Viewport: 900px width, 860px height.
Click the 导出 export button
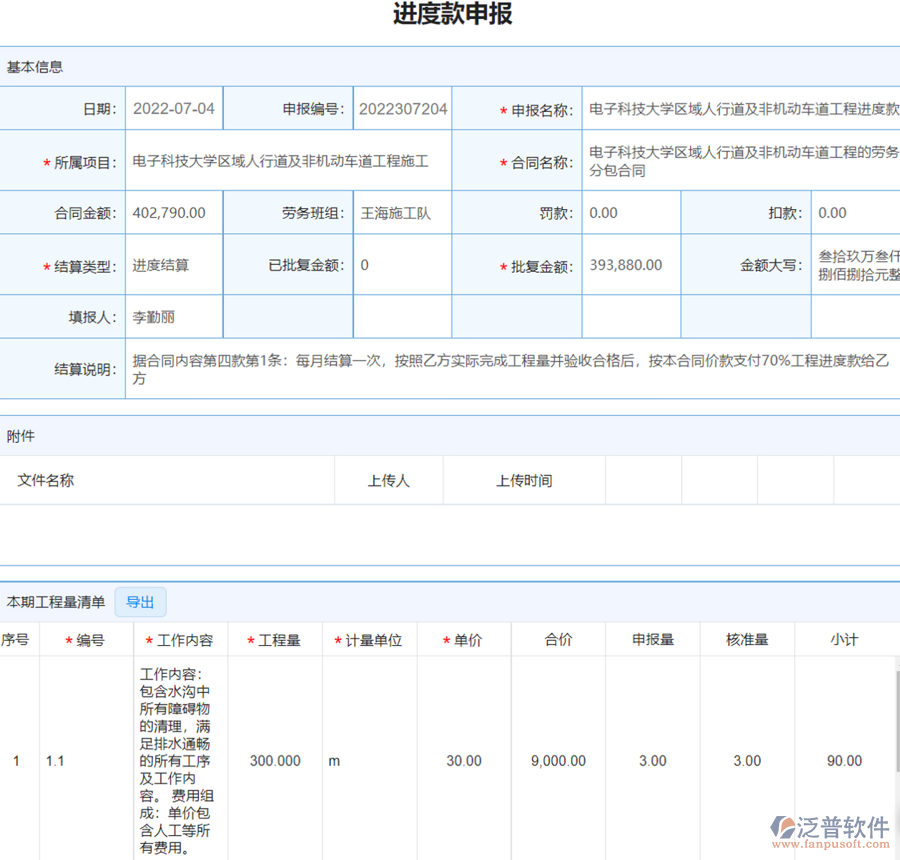click(140, 602)
